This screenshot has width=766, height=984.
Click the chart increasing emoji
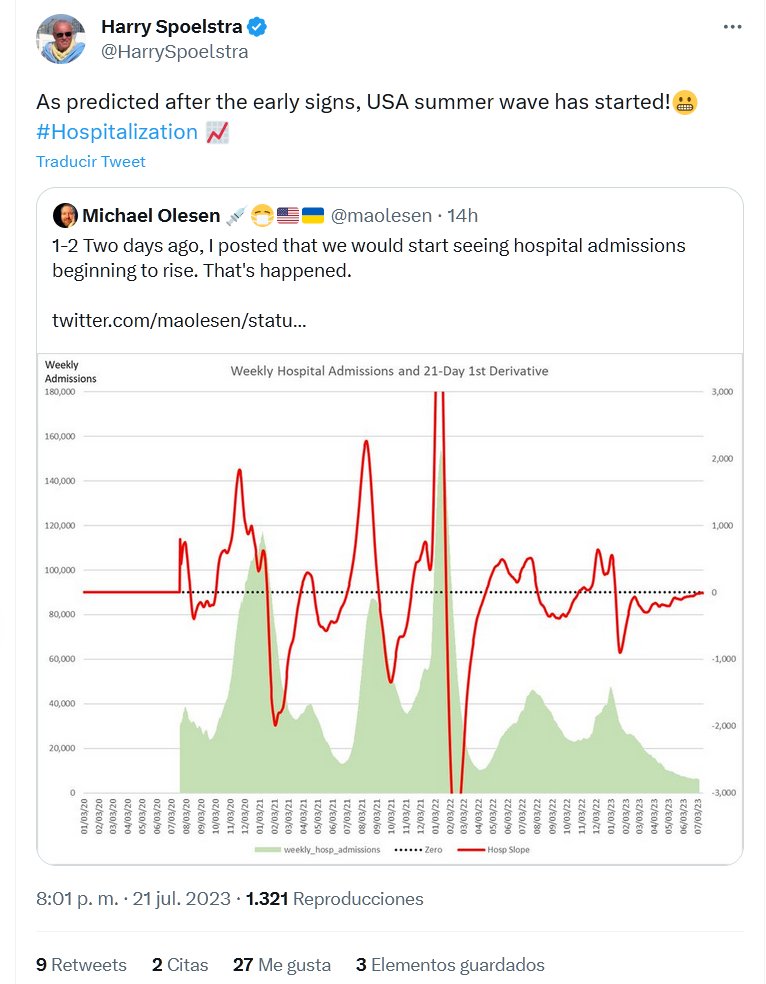coord(217,132)
